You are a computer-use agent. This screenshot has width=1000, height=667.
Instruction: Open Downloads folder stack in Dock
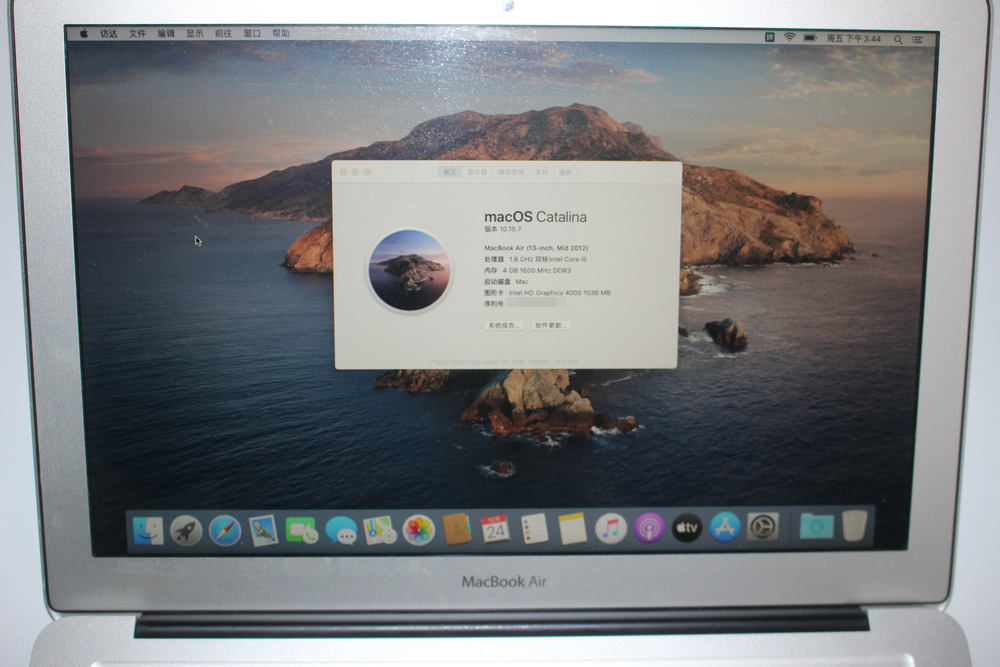coord(816,526)
